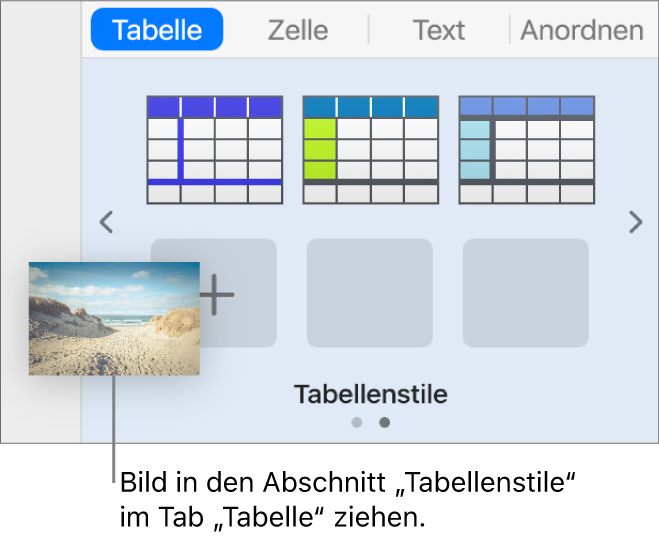Select the rightmost empty style placeholder

[526, 293]
